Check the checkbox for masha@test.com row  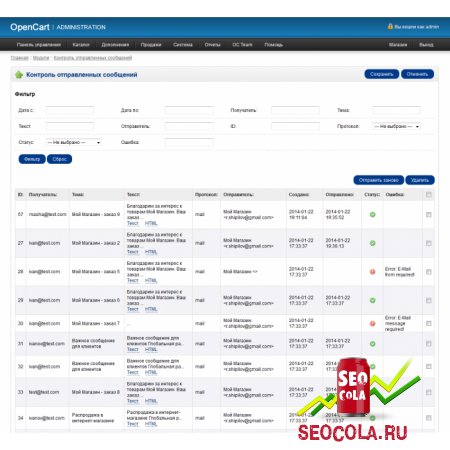click(429, 215)
